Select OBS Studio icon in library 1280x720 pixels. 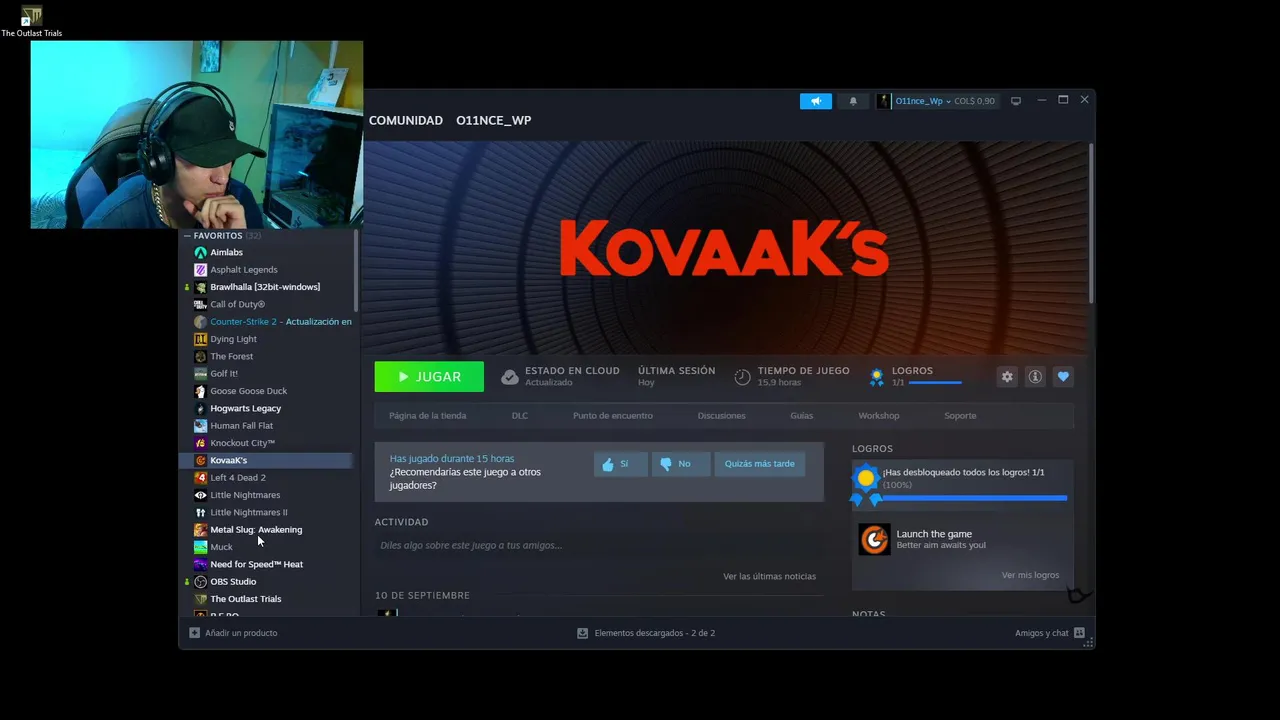200,582
